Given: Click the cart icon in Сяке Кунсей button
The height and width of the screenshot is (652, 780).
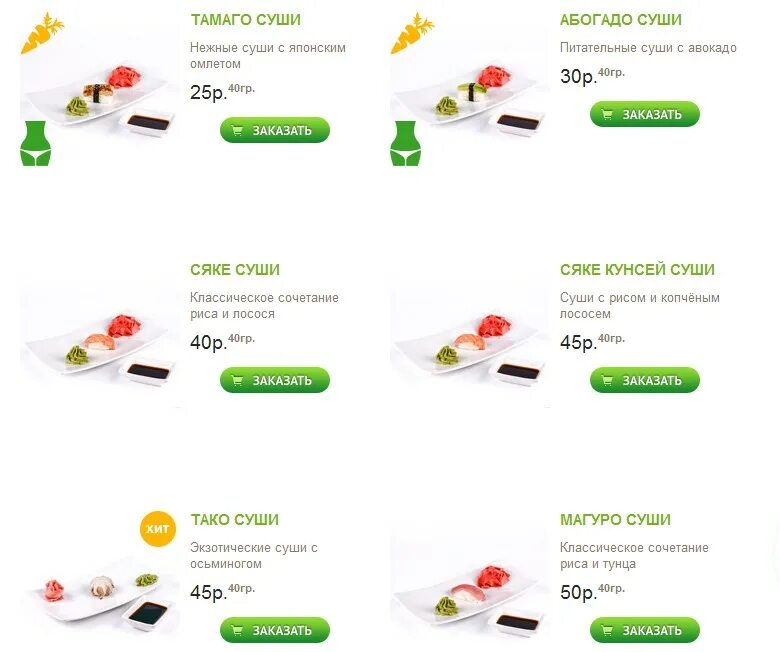Looking at the screenshot, I should (x=607, y=380).
